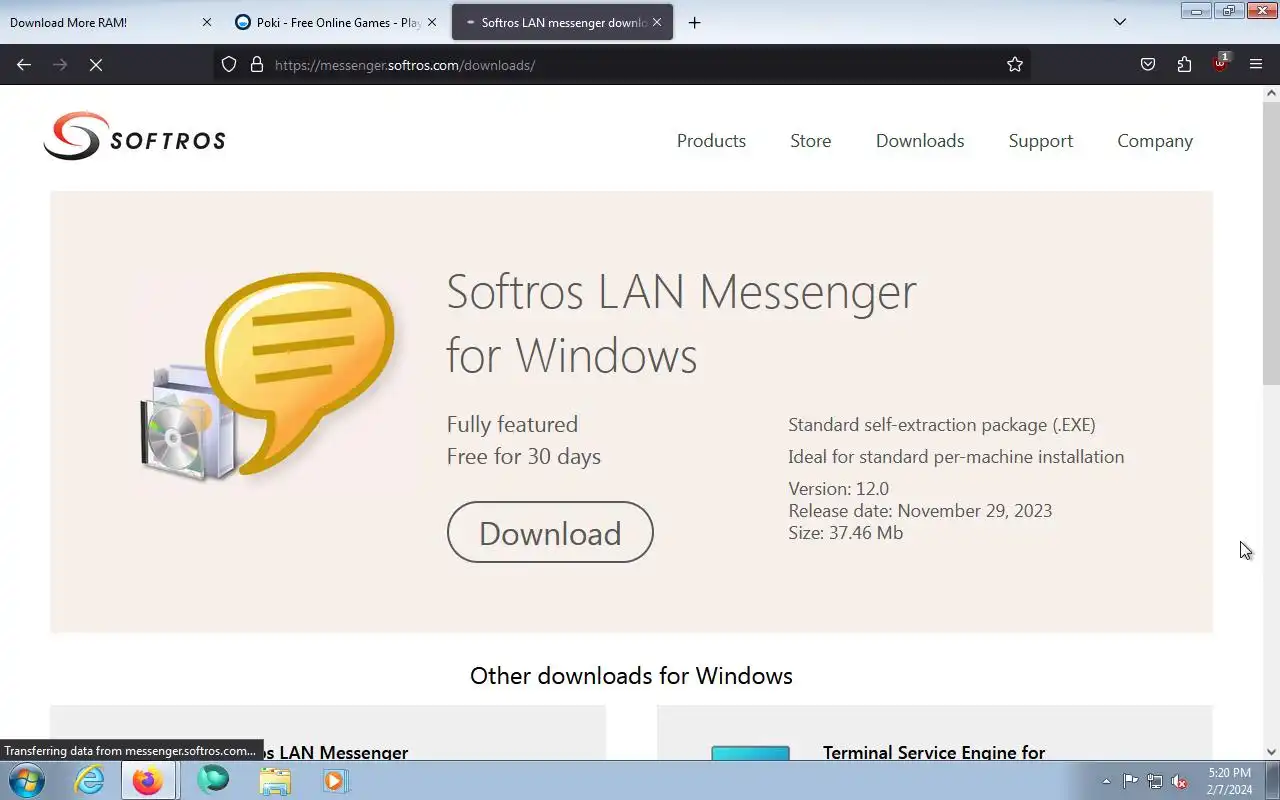Viewport: 1280px width, 800px height.
Task: Open the Products menu
Action: pos(711,141)
